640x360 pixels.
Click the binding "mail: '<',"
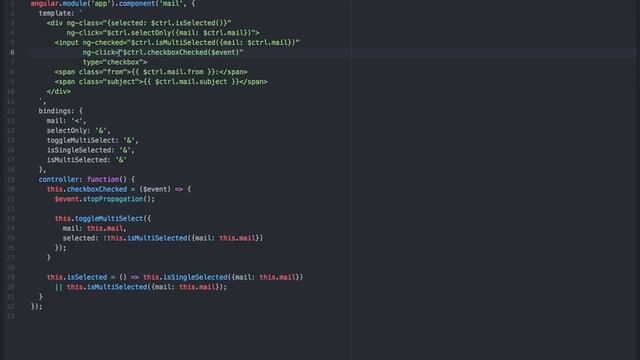[x=67, y=121]
